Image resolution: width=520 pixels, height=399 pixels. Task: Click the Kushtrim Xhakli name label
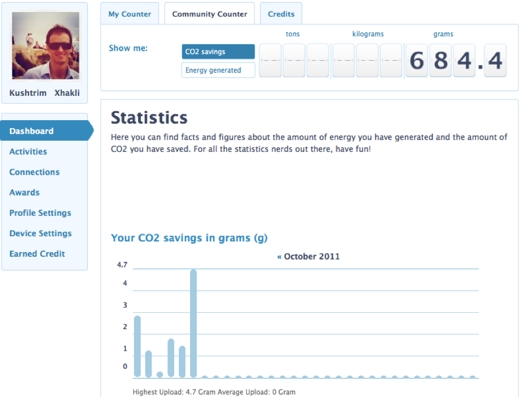tap(44, 93)
